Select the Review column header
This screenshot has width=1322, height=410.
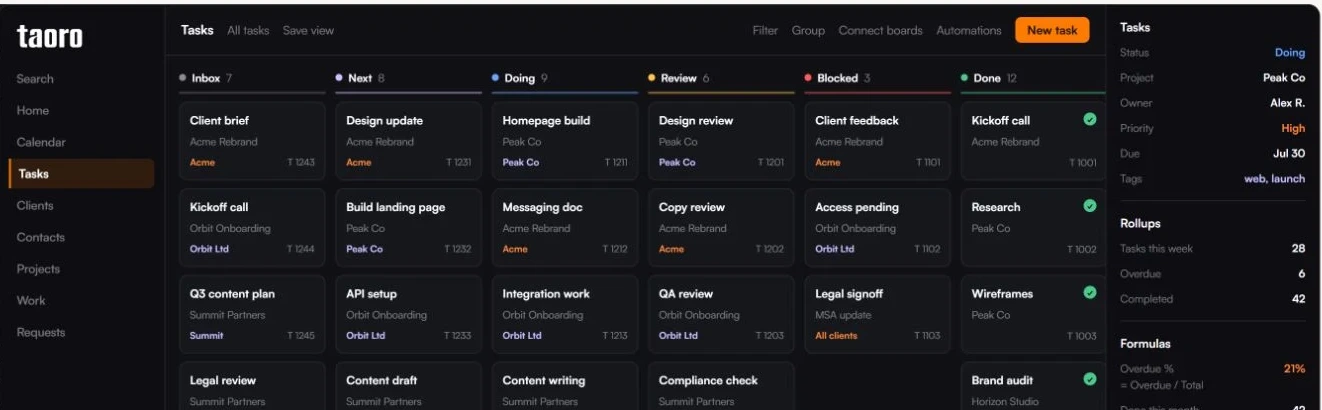click(x=721, y=78)
